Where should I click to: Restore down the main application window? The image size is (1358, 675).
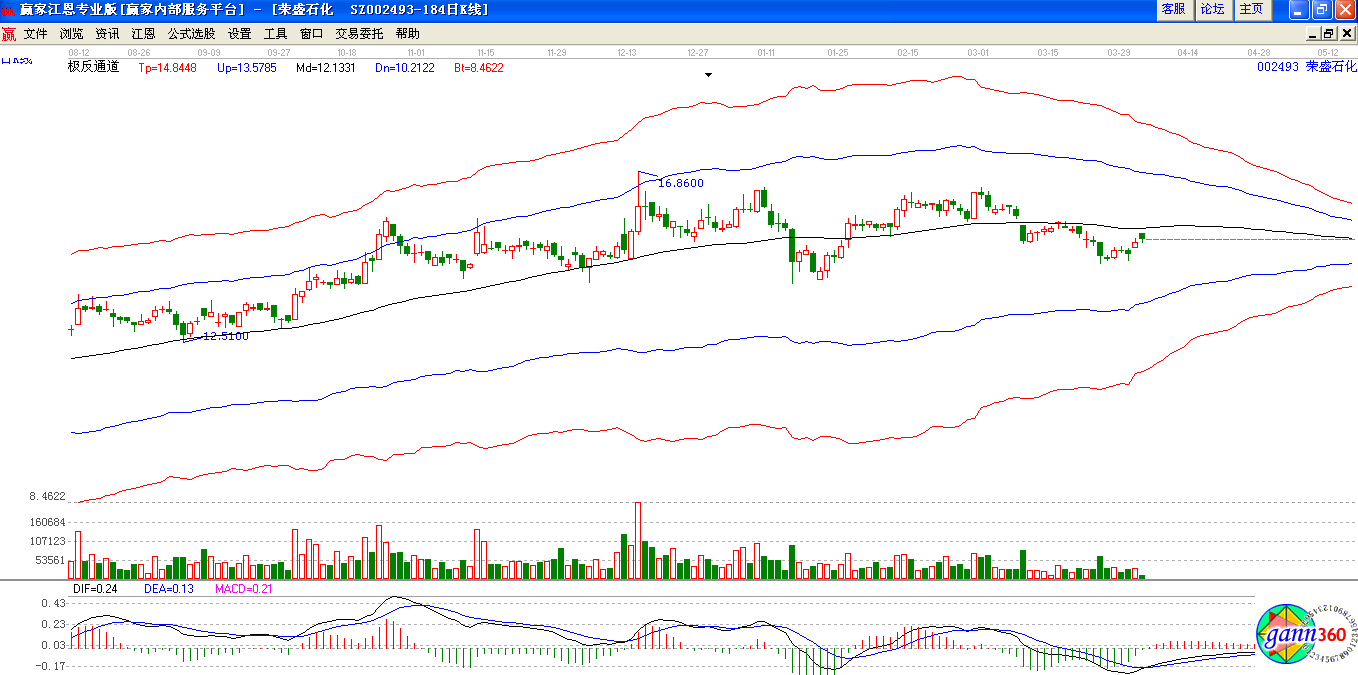(1322, 10)
